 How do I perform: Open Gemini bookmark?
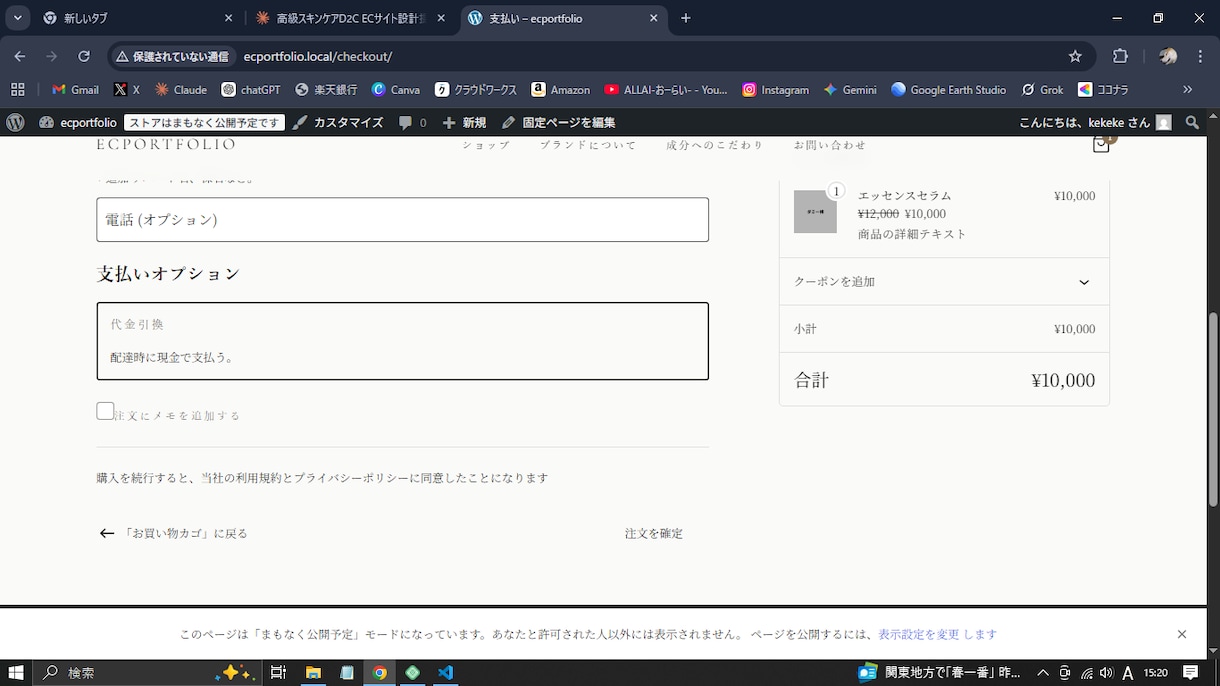[x=850, y=89]
